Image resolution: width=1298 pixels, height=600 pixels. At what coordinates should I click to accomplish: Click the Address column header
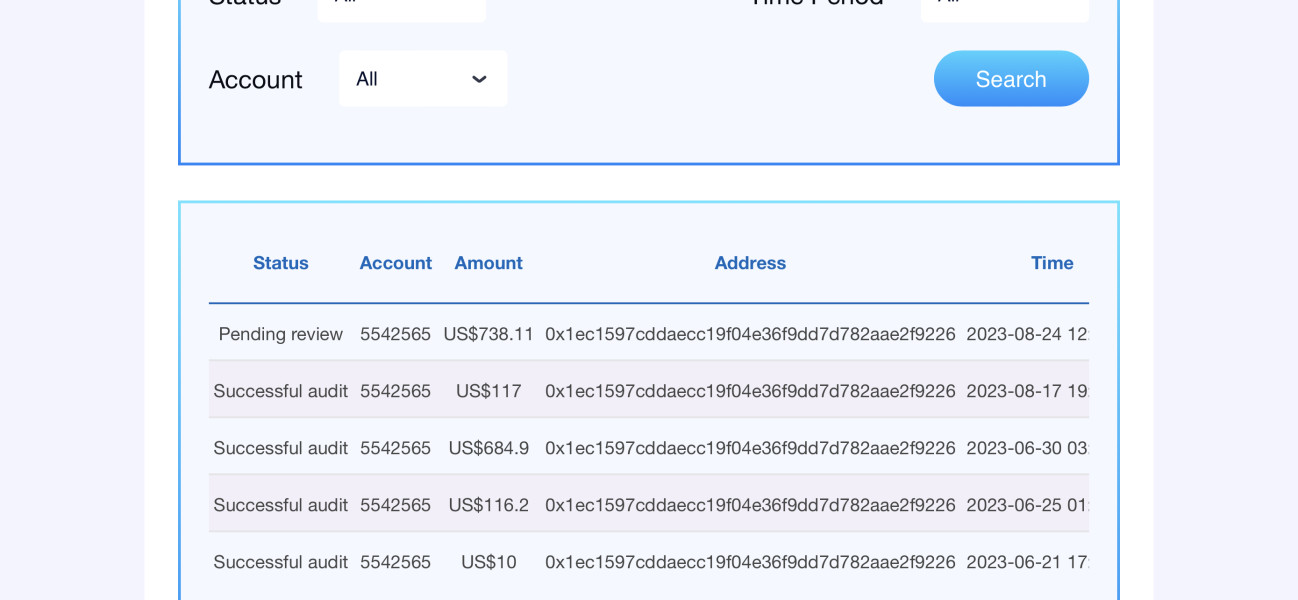coord(750,263)
